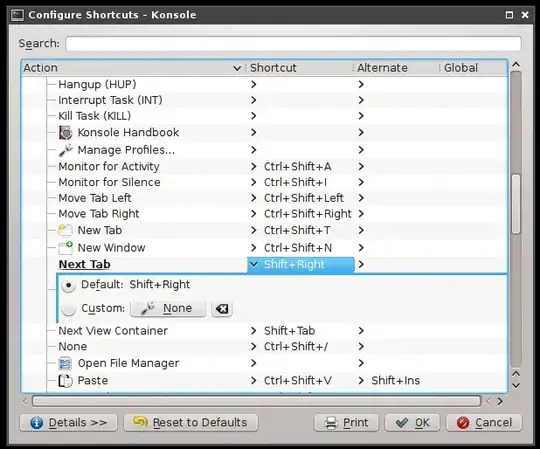Click the horizontal scrollbar thumb
The height and width of the screenshot is (449, 540).
[x=256, y=401]
